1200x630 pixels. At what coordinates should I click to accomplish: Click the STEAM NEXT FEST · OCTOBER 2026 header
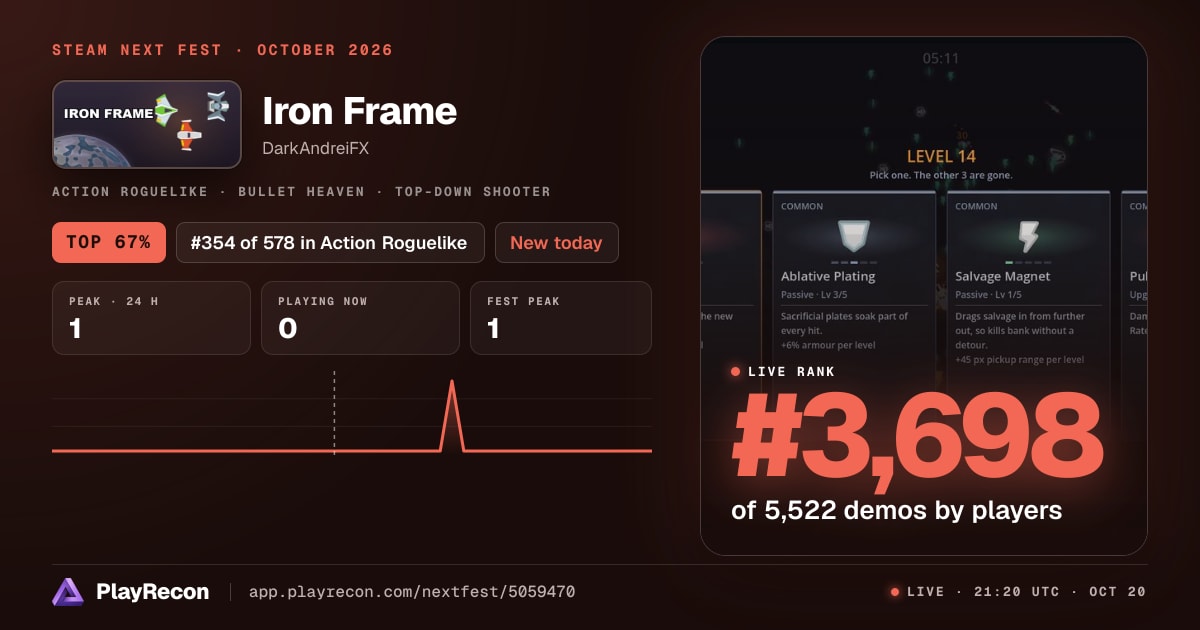point(222,50)
